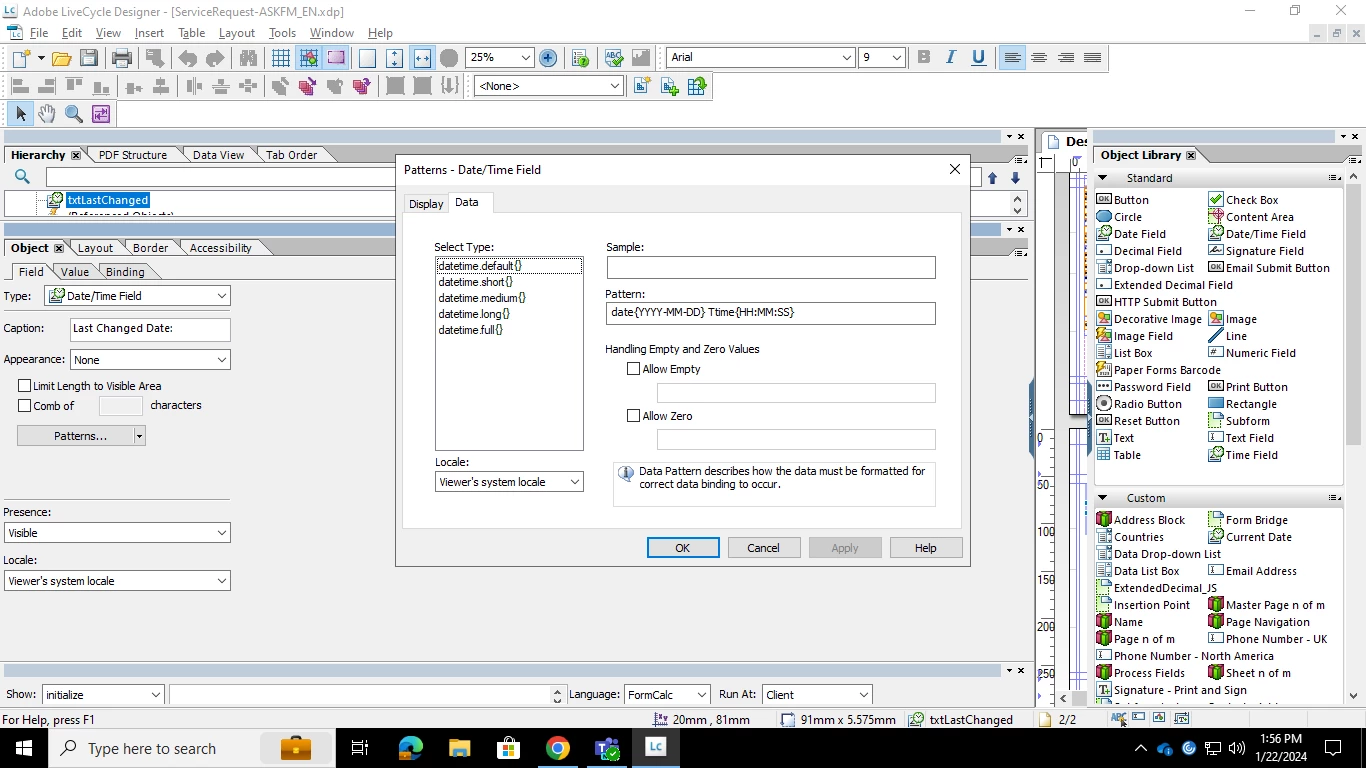This screenshot has width=1366, height=768.
Task: Click the hierarchy move-up arrow icon
Action: (x=992, y=178)
